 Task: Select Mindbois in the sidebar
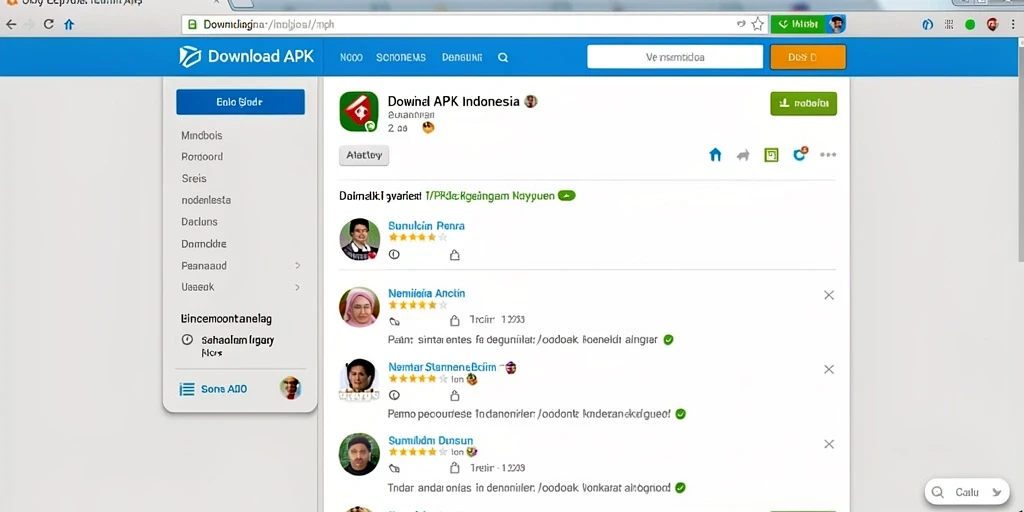(202, 136)
